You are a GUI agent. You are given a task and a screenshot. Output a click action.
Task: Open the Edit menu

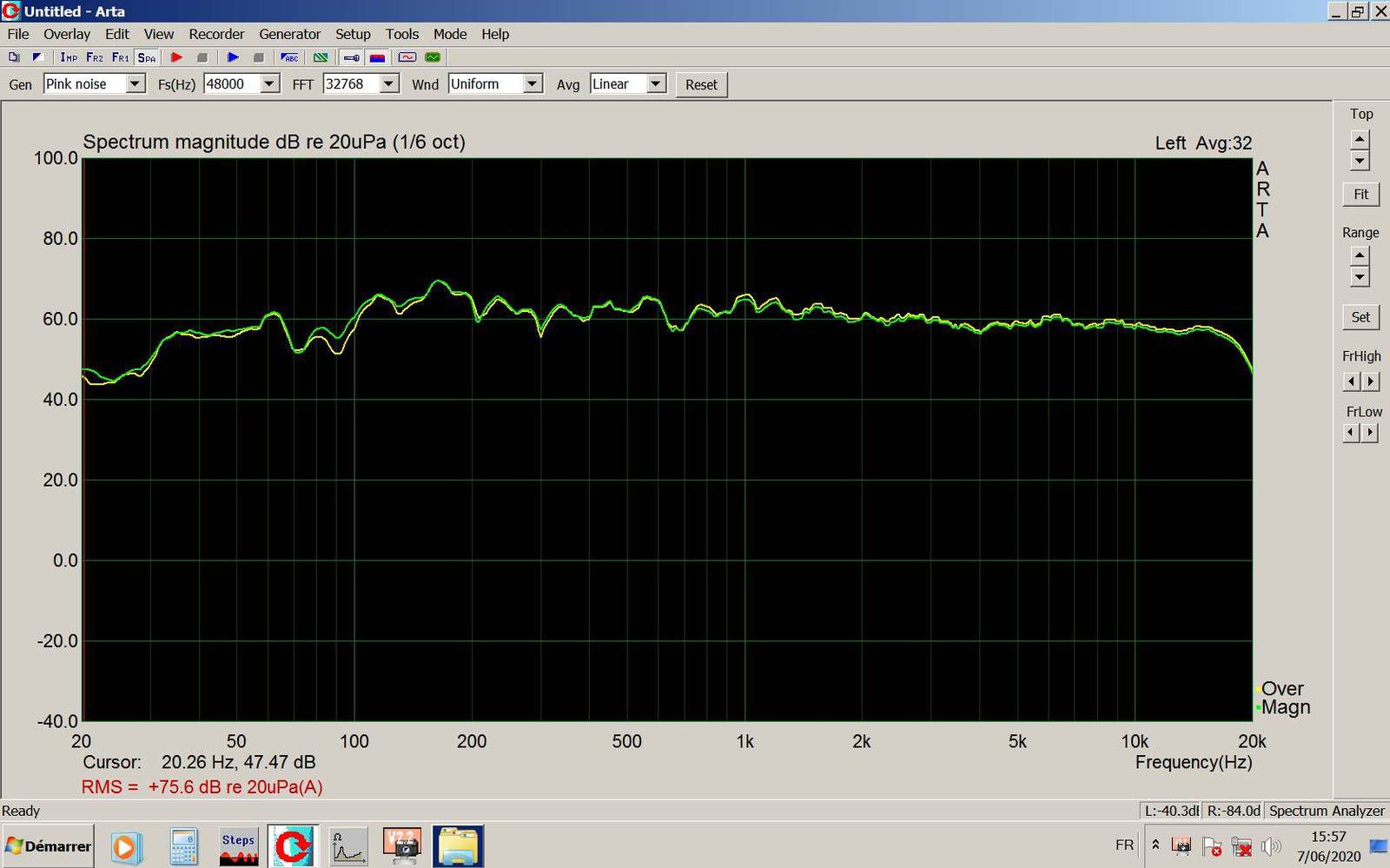coord(116,34)
